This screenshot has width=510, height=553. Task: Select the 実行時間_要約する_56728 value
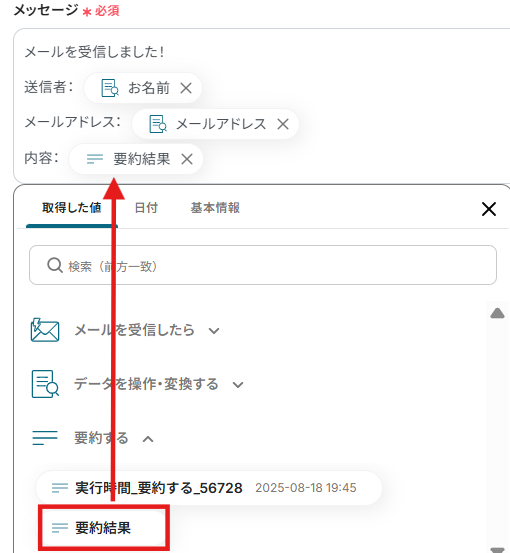pos(209,488)
